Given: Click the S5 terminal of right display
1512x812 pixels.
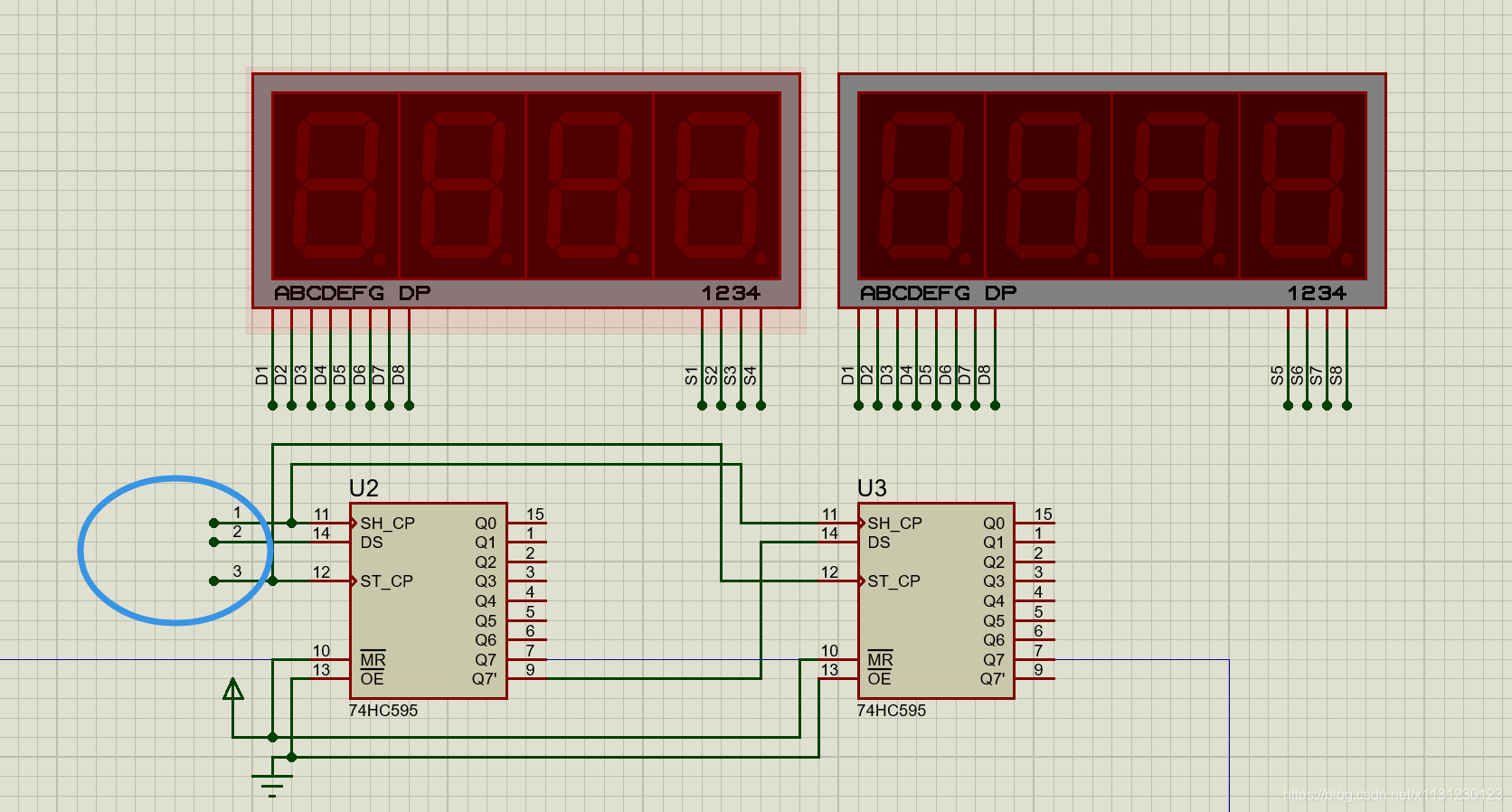Looking at the screenshot, I should click(x=1288, y=405).
